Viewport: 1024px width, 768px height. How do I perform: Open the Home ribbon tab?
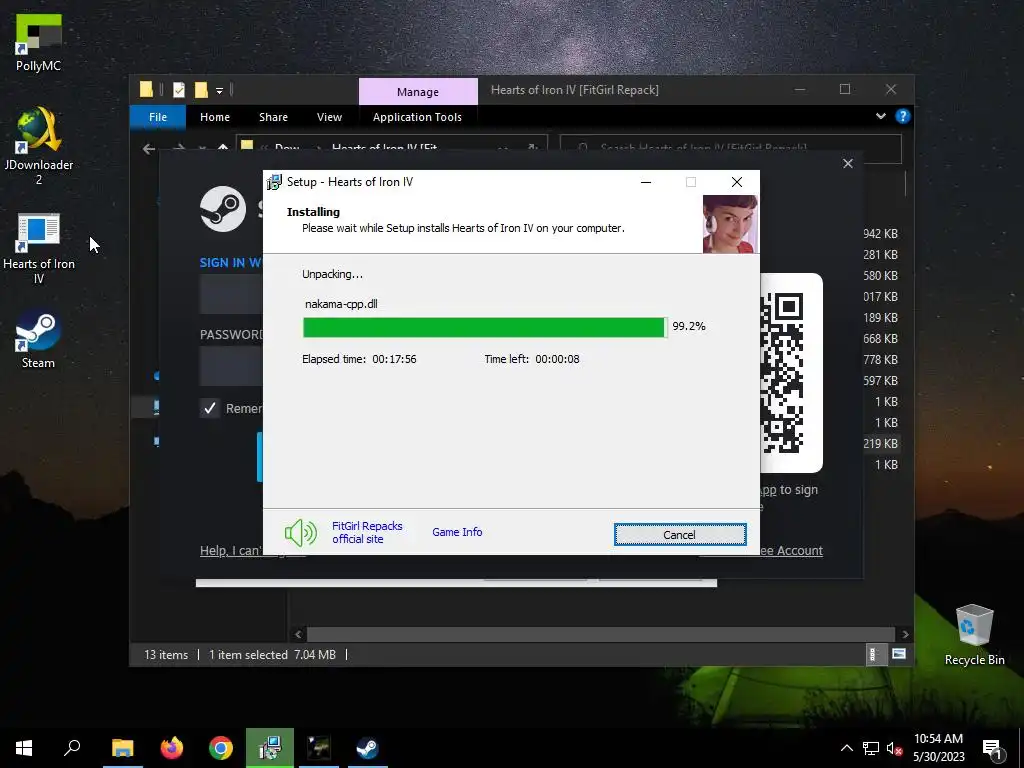coord(215,117)
